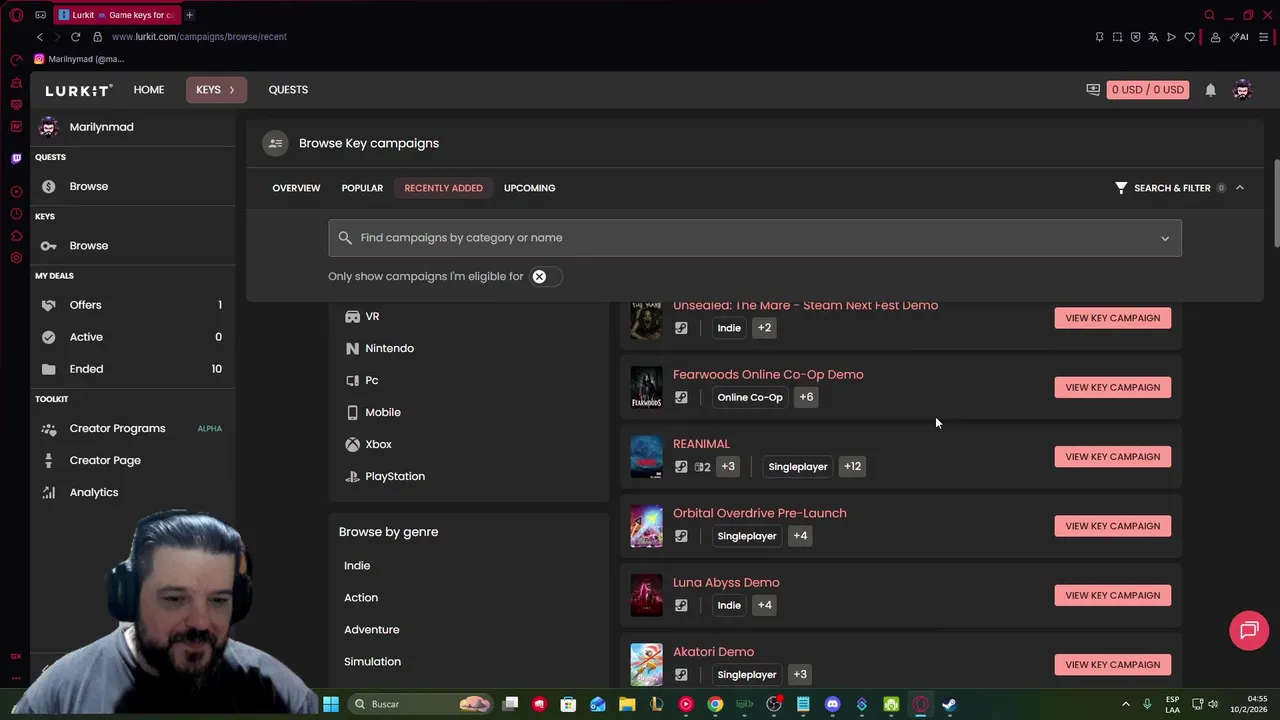Click the browser address bar URL

coord(199,37)
